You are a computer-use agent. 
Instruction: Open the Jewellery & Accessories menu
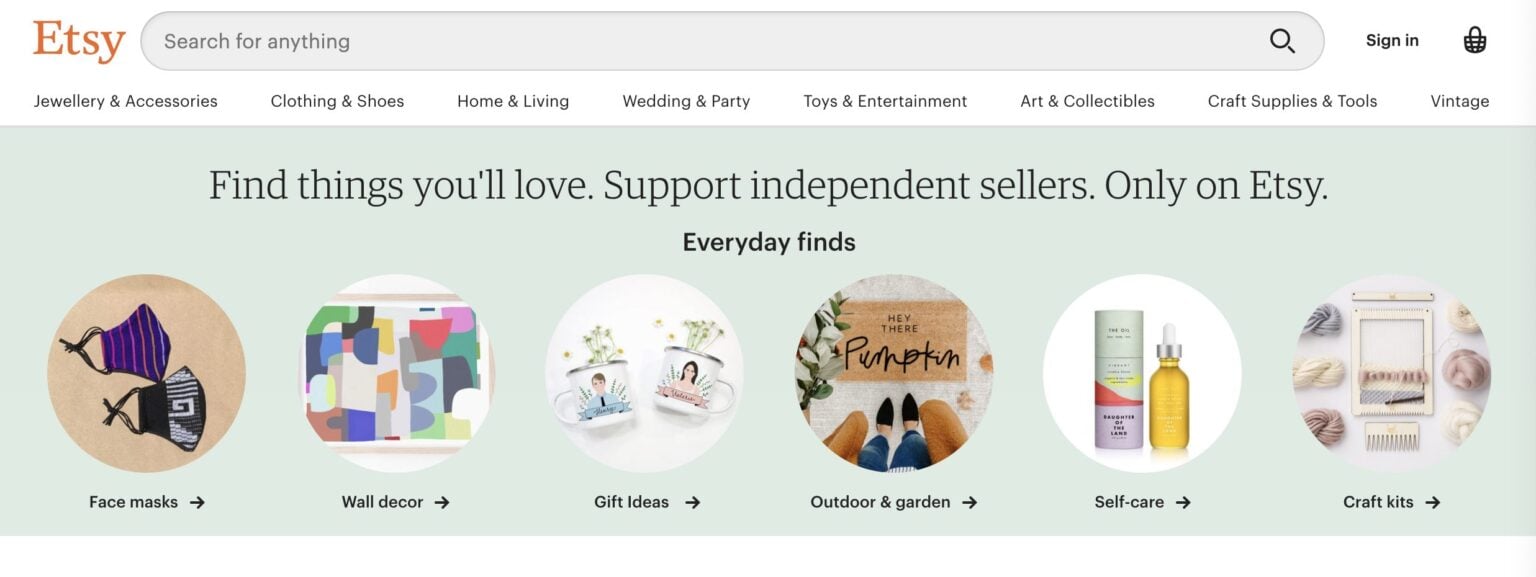point(125,101)
